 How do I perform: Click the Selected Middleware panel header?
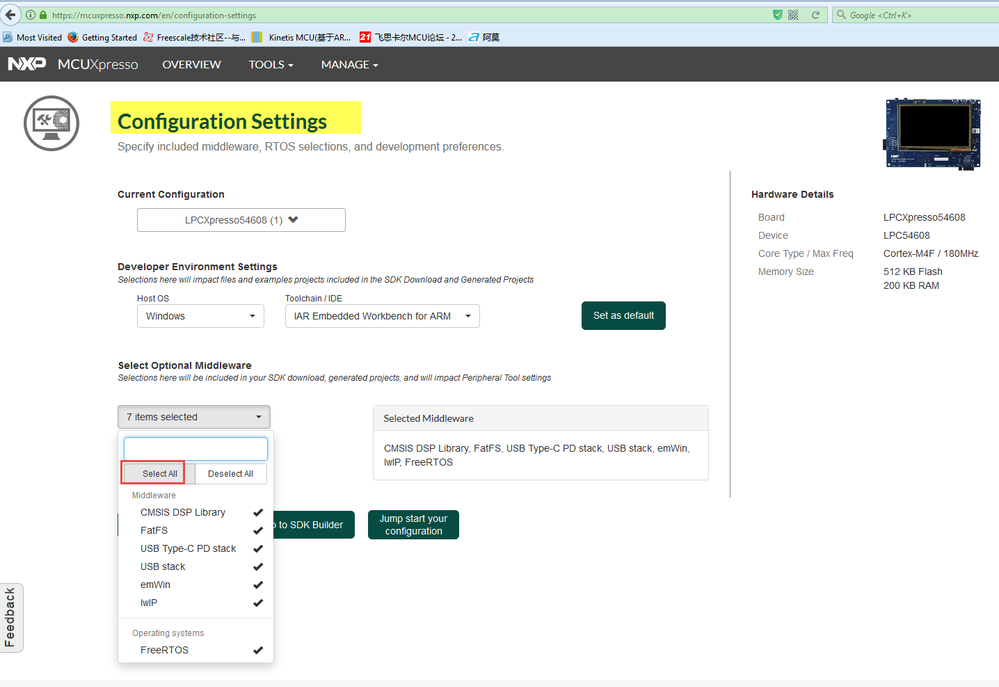point(541,419)
